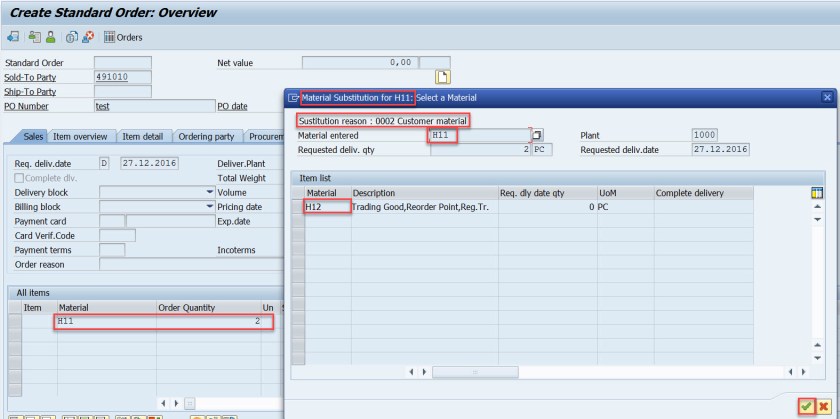Click far-right right arrow of Item list scrollbar
The height and width of the screenshot is (419, 840).
[804, 372]
